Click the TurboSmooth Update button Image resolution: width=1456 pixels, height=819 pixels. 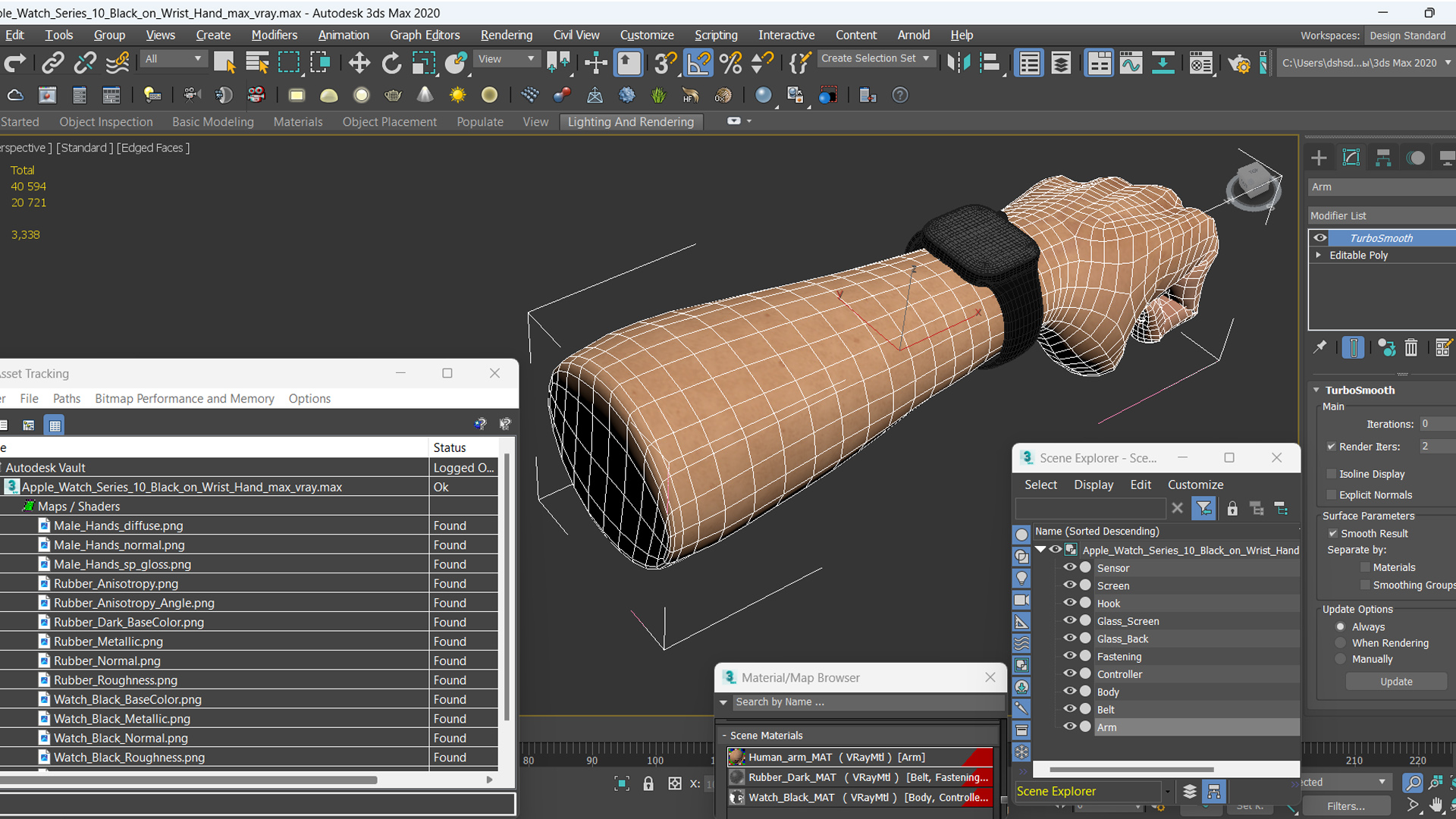pyautogui.click(x=1396, y=682)
